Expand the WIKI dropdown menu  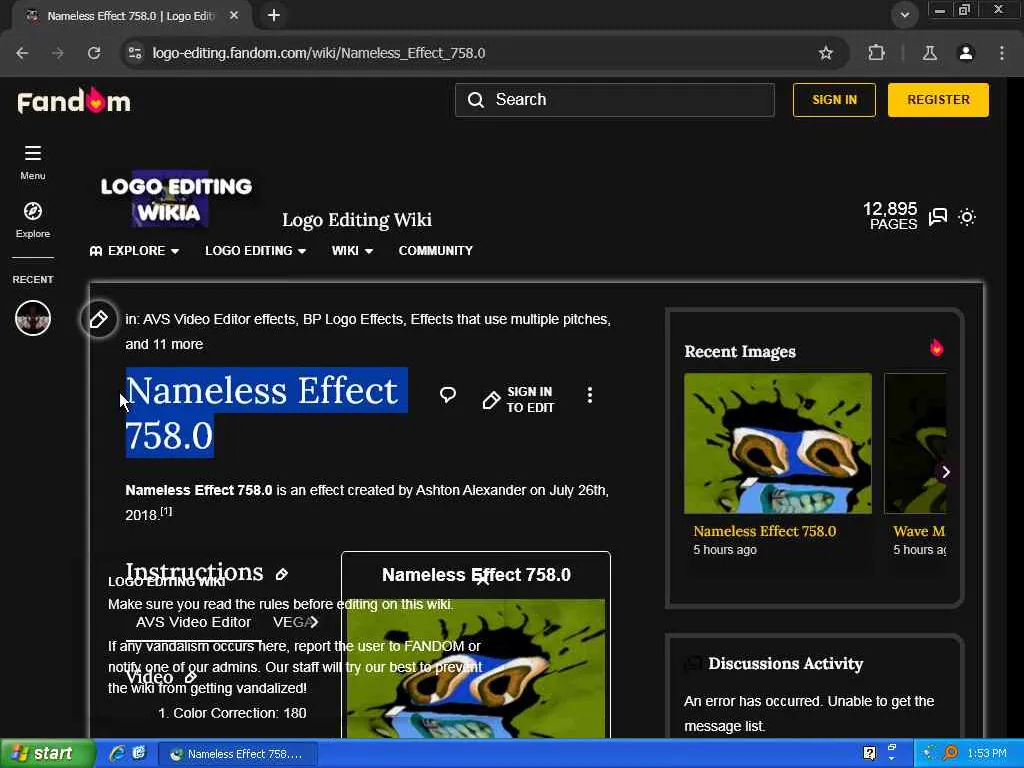pos(352,251)
